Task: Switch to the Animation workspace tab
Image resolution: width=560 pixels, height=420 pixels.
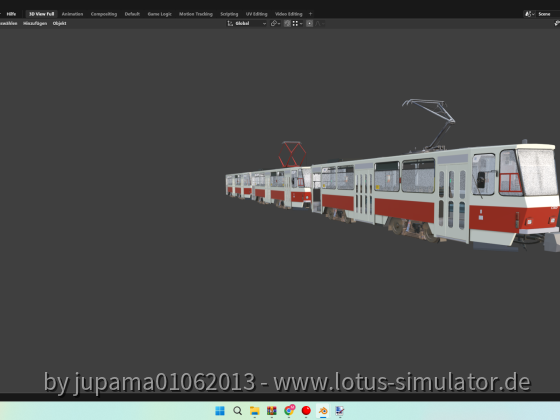Action: (x=72, y=14)
